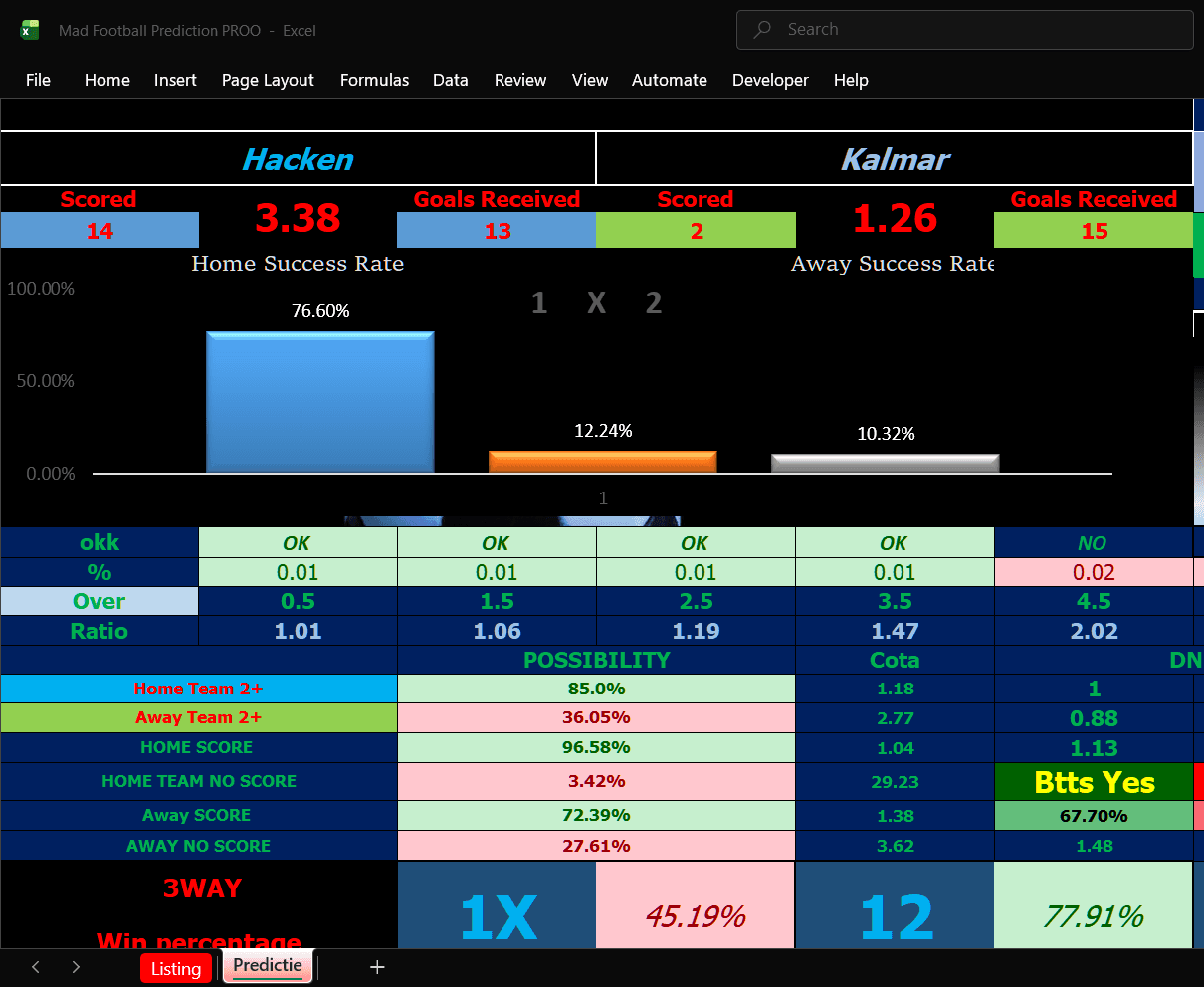Open the File menu
Image resolution: width=1204 pixels, height=987 pixels.
[38, 80]
